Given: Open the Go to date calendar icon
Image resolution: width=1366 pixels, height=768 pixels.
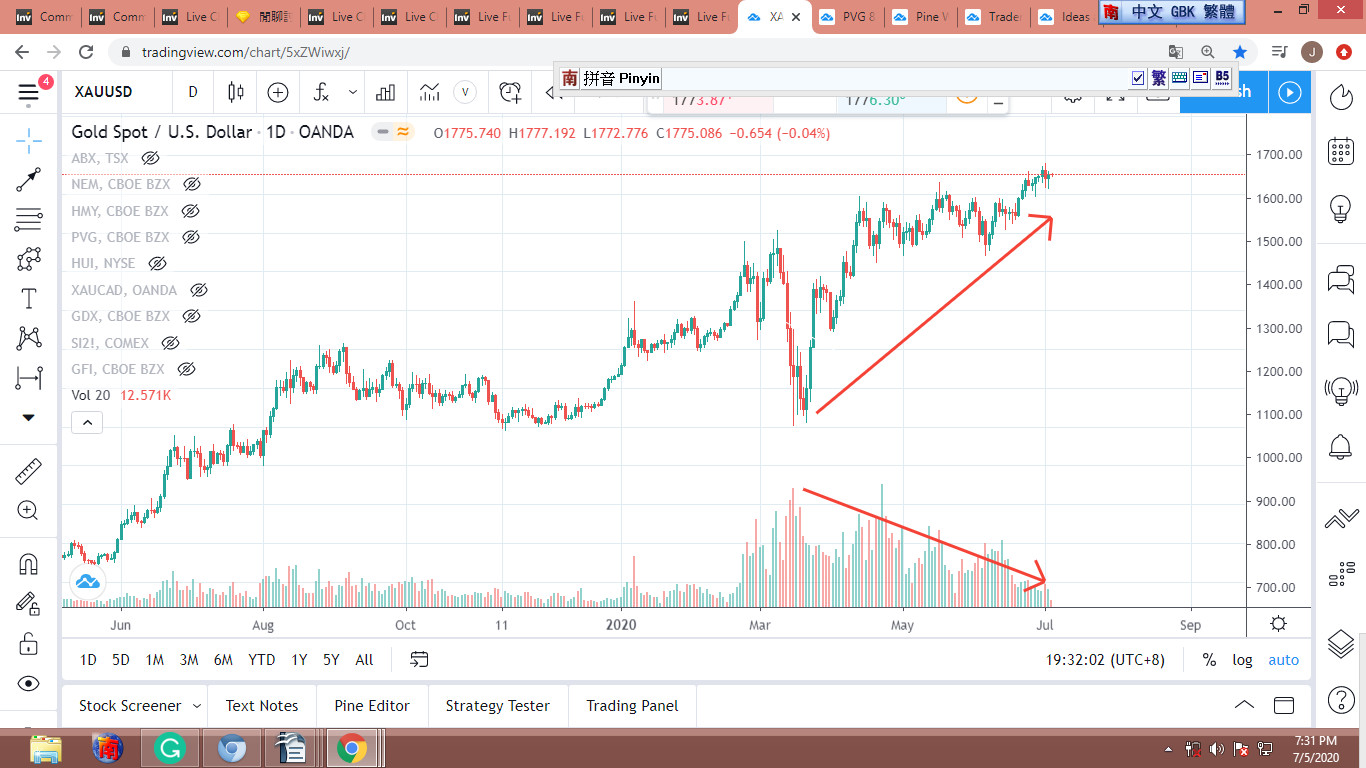Looking at the screenshot, I should point(419,660).
